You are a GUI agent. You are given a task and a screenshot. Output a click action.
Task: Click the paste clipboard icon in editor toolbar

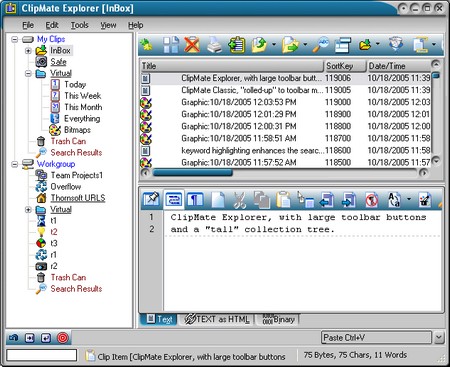coord(283,200)
